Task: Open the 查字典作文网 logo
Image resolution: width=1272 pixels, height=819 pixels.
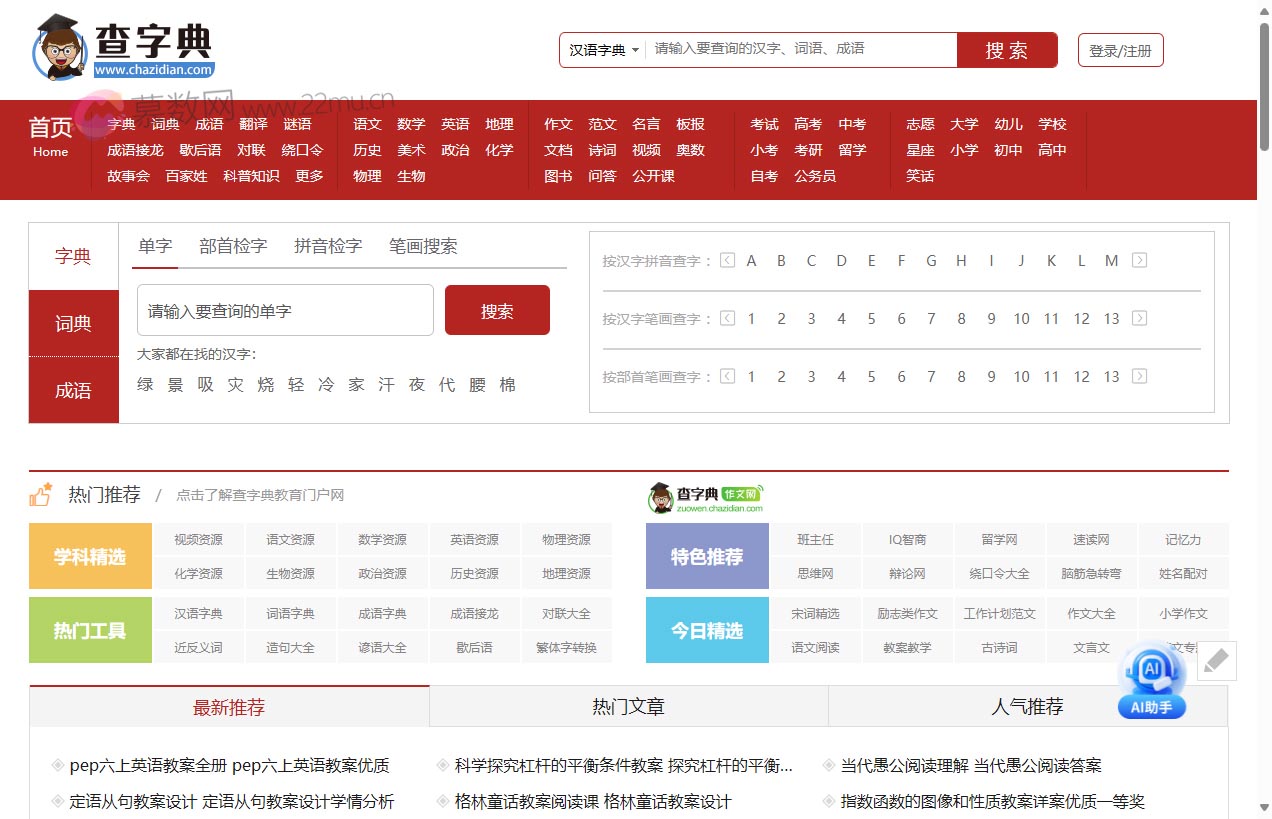Action: click(x=706, y=494)
